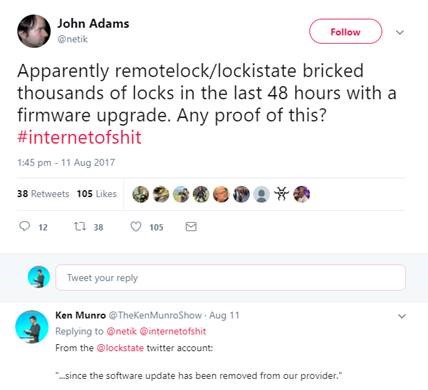Open the @lockstate mention link
Image resolution: width=428 pixels, height=390 pixels.
120,348
